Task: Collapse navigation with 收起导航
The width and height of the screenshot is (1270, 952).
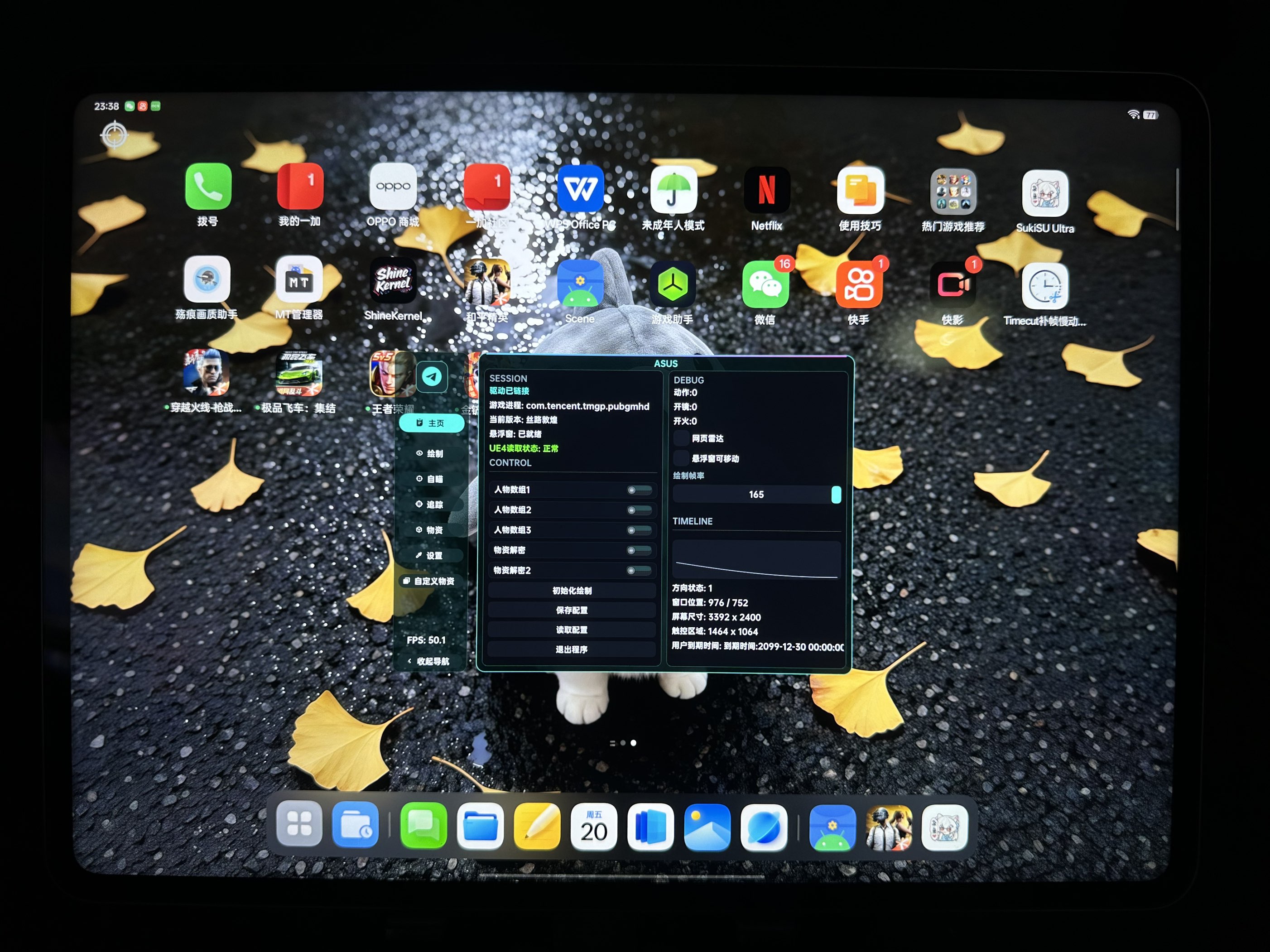Action: point(429,661)
